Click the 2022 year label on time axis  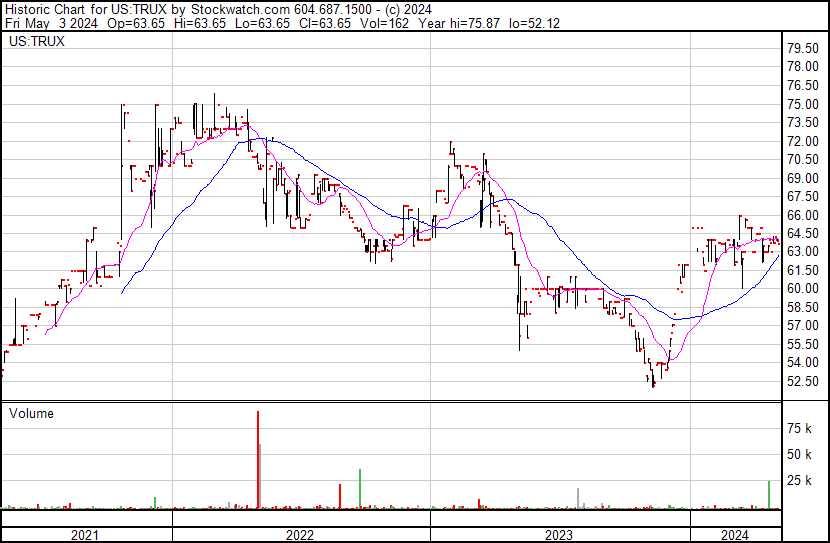(300, 535)
